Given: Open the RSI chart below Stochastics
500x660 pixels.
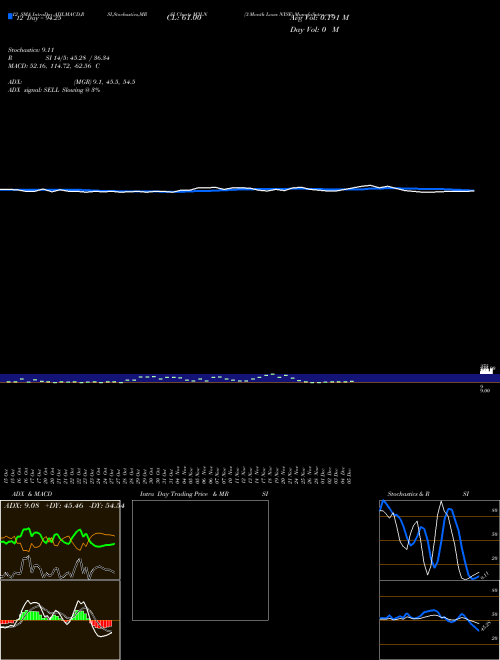Looking at the screenshot, I should pos(439,620).
